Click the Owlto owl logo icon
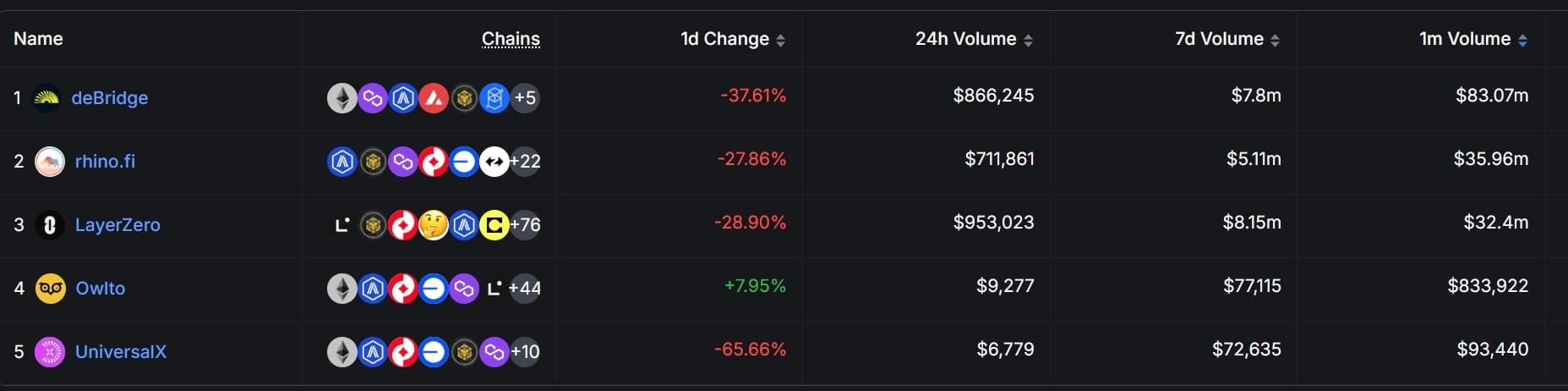 (x=51, y=289)
